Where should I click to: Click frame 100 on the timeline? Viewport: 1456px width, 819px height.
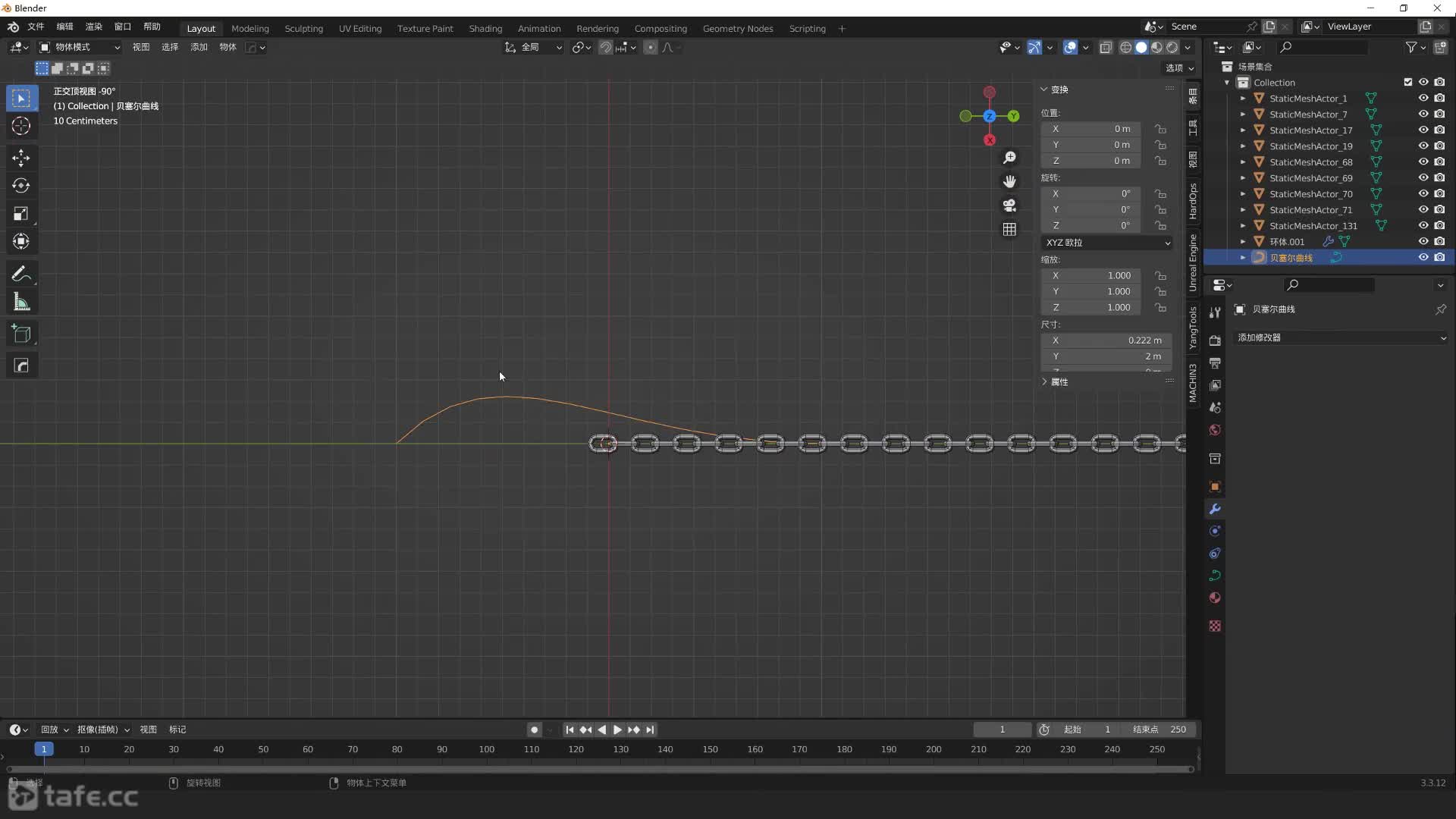pyautogui.click(x=487, y=749)
